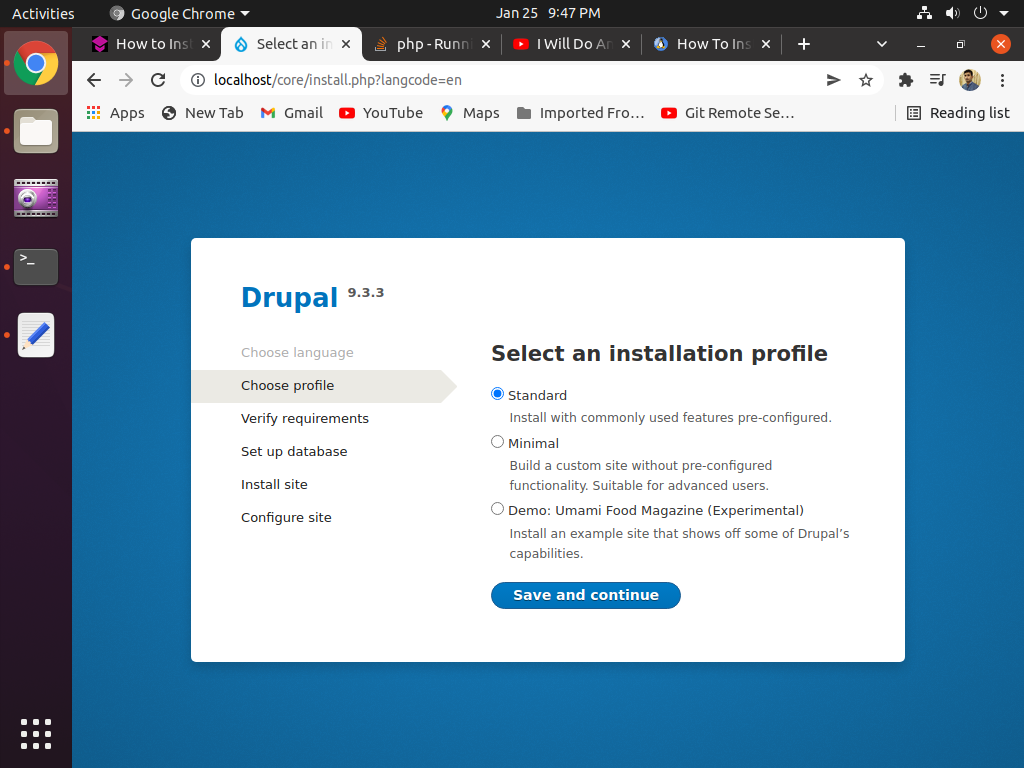Click the volume speaker icon
Viewport: 1024px width, 768px height.
tap(952, 13)
